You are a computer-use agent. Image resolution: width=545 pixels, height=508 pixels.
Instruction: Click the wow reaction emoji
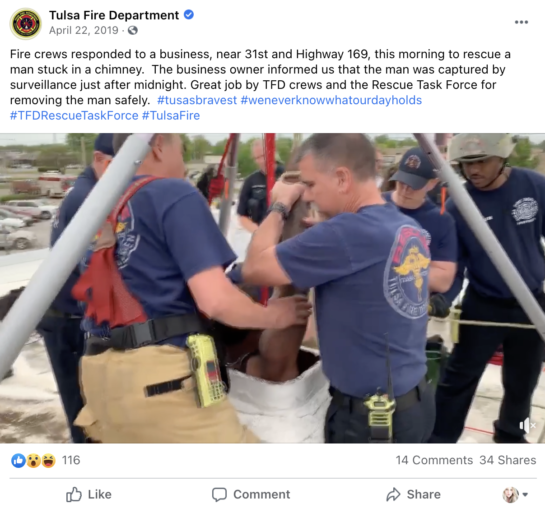(33, 460)
